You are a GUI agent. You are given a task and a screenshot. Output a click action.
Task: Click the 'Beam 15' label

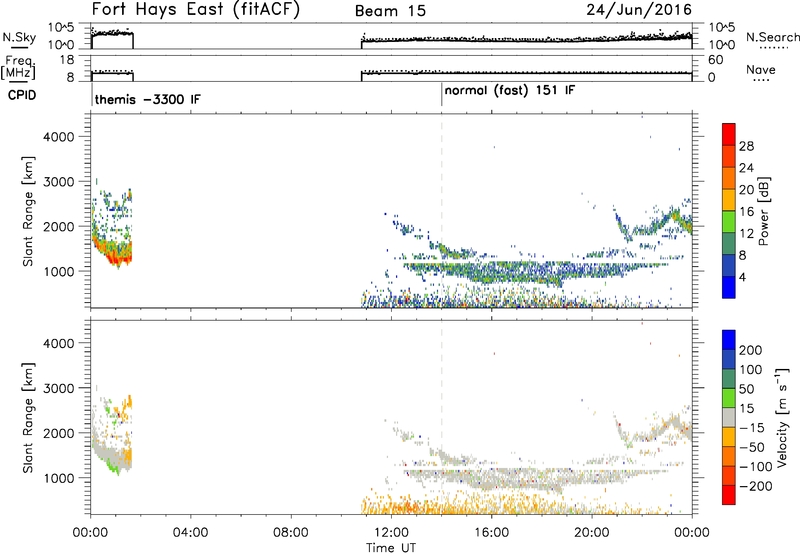[x=390, y=11]
